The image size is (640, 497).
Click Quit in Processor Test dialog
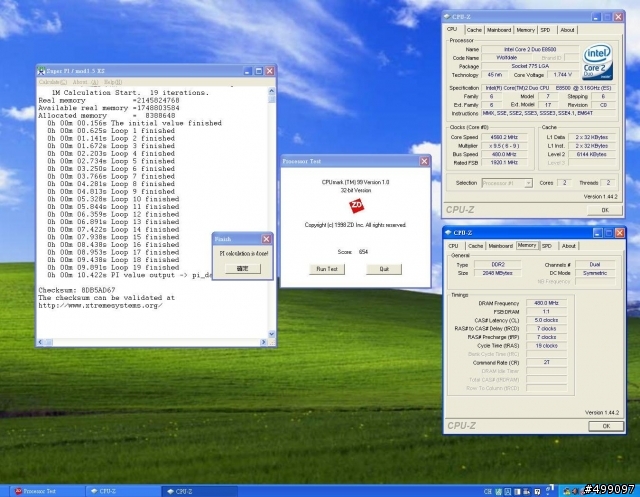tap(384, 269)
